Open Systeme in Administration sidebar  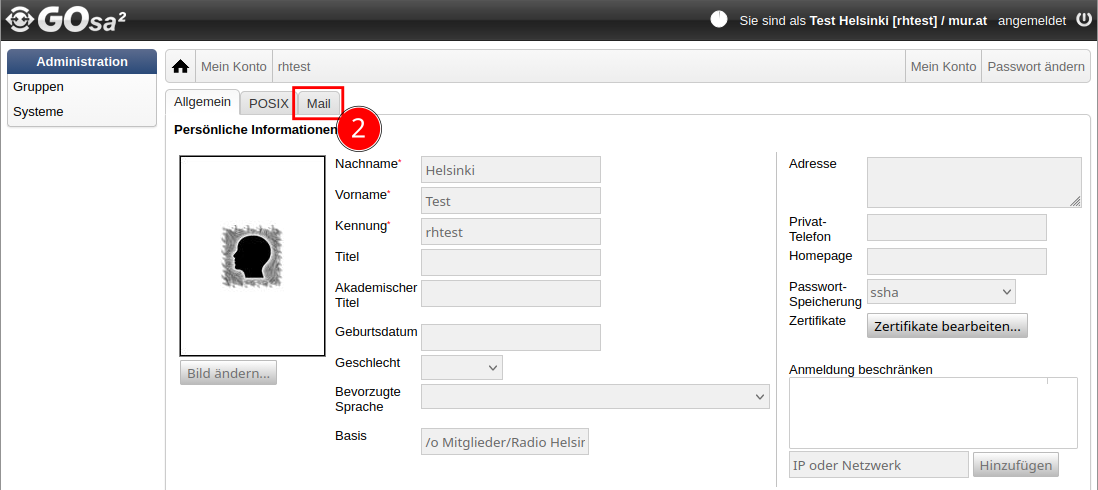pyautogui.click(x=39, y=112)
